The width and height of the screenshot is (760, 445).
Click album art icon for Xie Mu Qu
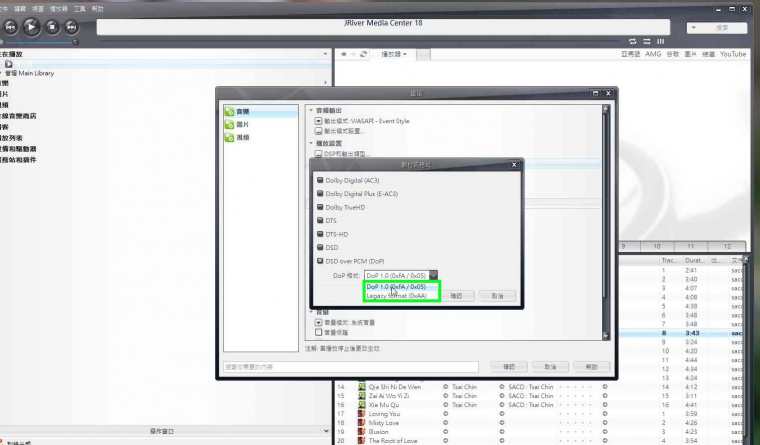(x=362, y=405)
